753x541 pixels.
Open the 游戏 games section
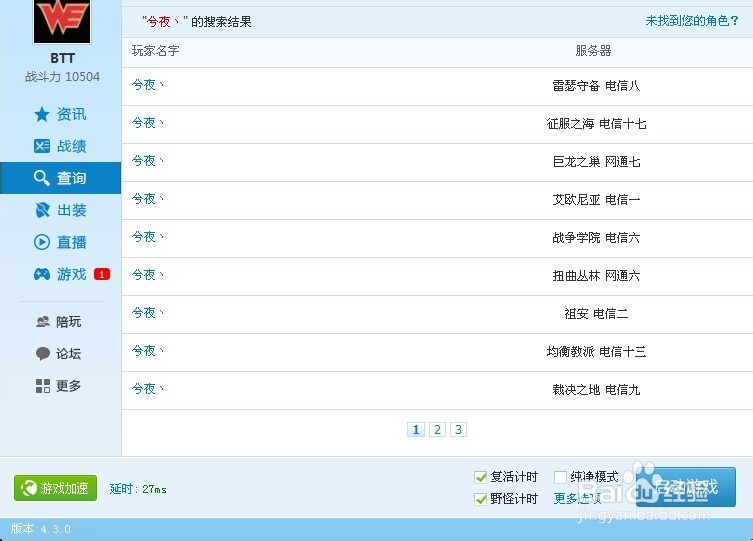coord(71,274)
